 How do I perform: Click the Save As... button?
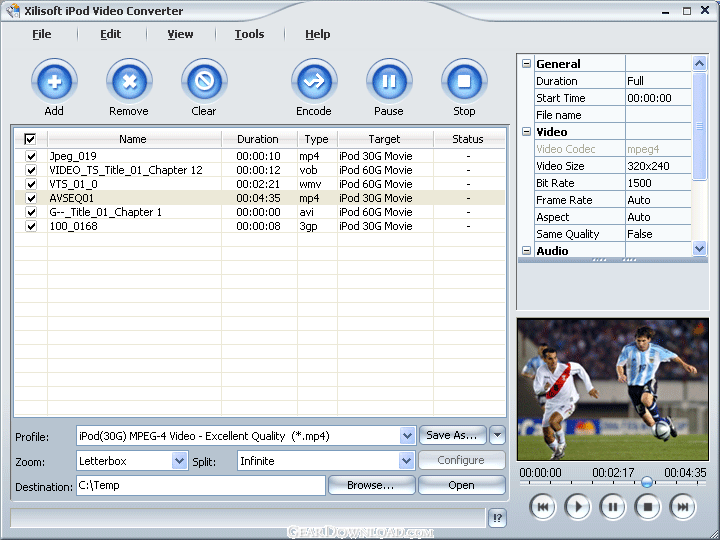click(453, 435)
